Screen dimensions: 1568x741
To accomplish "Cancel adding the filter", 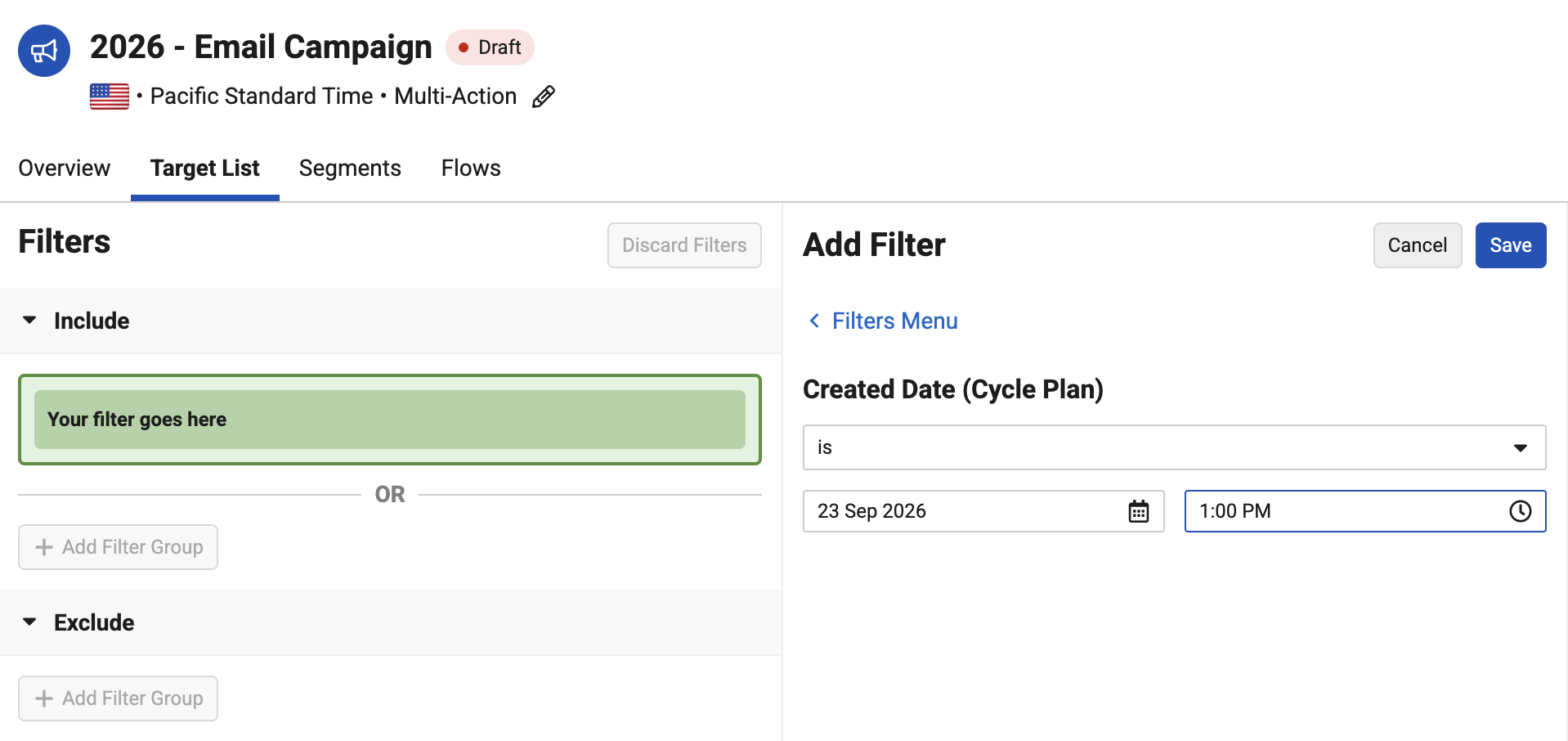I will [x=1417, y=245].
